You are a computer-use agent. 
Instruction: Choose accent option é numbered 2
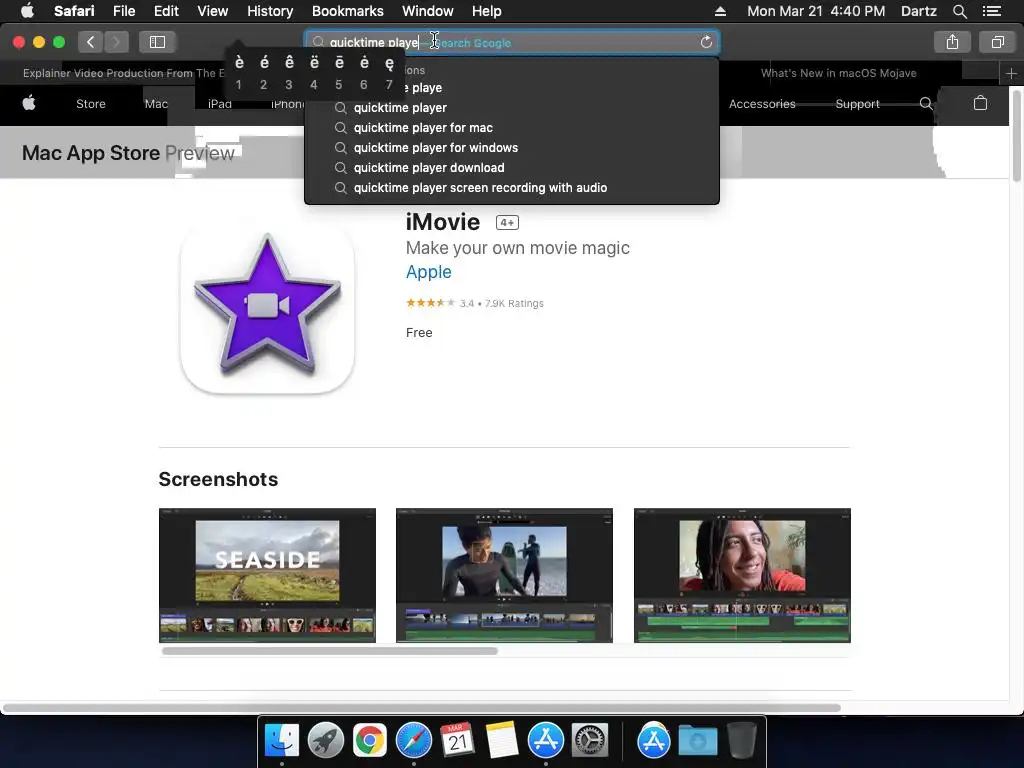(x=264, y=72)
